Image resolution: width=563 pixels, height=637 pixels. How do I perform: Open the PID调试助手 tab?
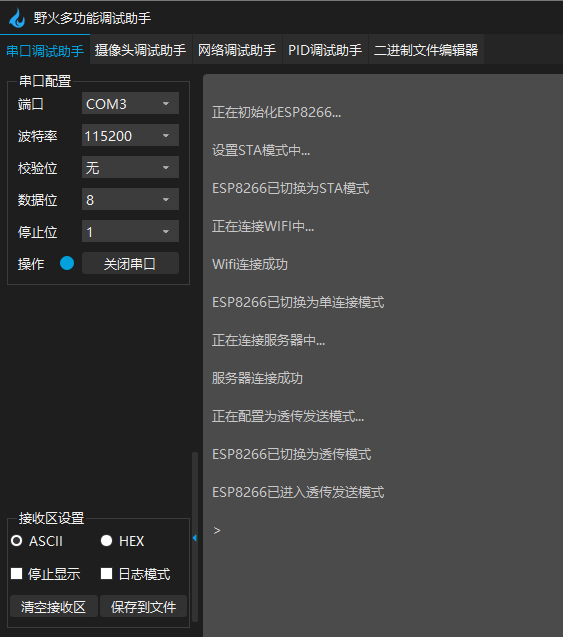click(325, 50)
